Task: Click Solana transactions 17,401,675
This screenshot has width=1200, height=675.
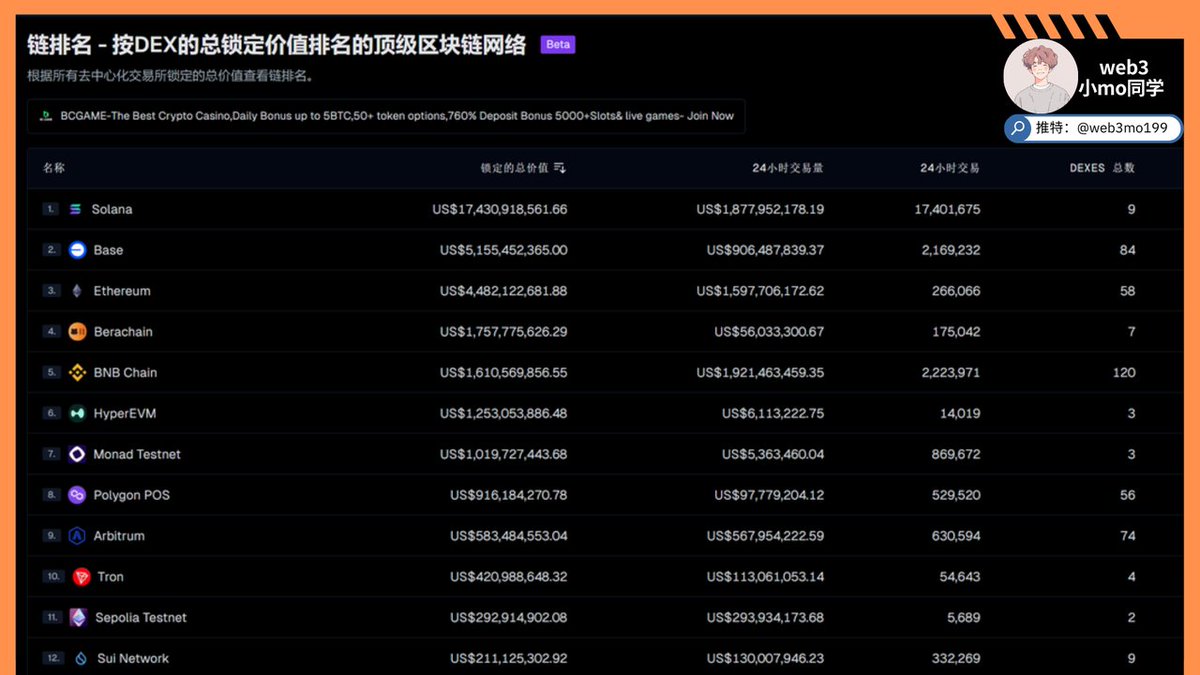Action: (947, 209)
